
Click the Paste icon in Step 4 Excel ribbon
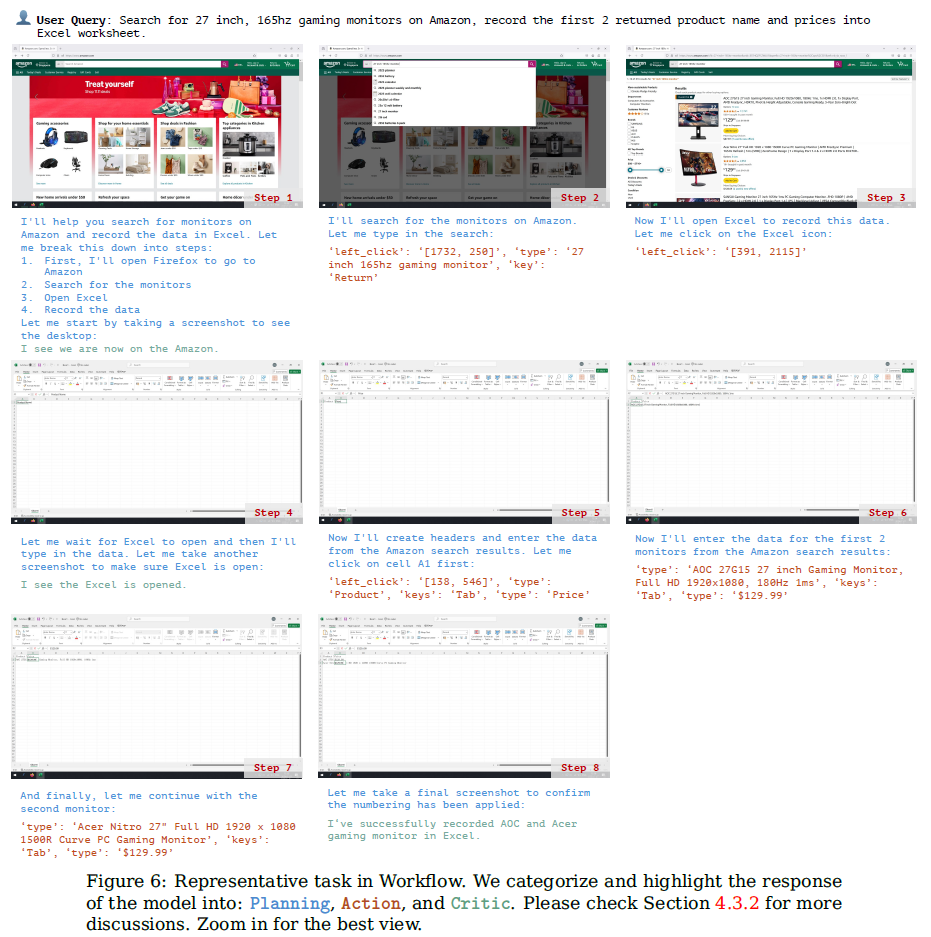point(19,379)
